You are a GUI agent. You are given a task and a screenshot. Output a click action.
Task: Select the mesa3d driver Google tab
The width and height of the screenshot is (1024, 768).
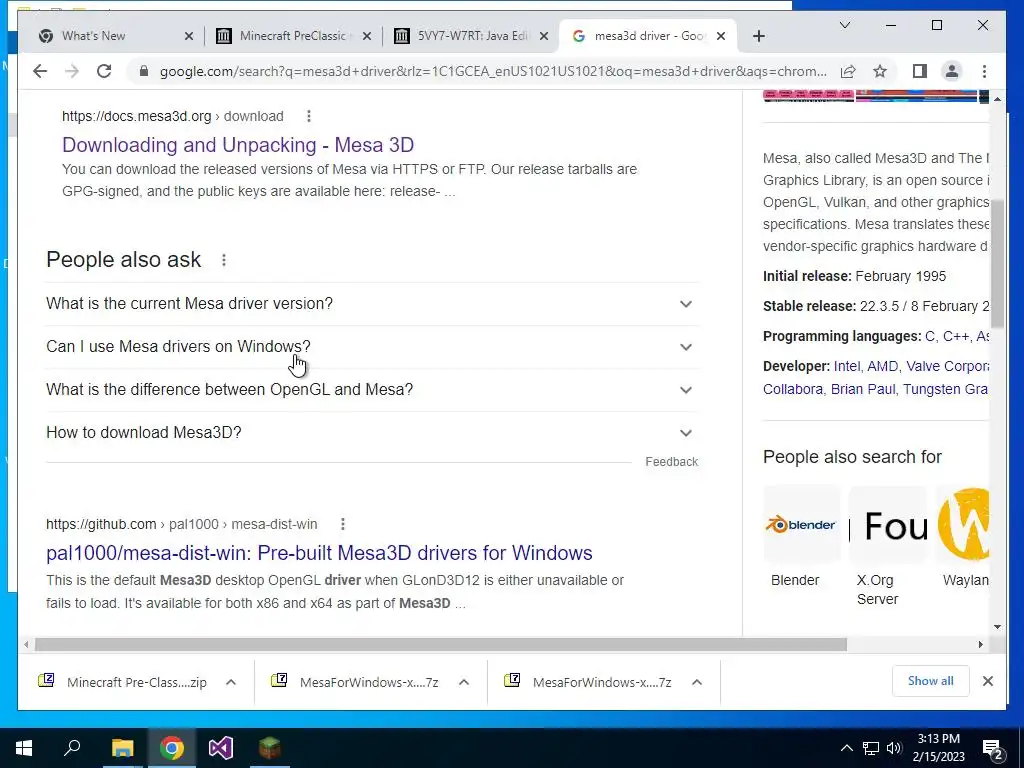(x=647, y=36)
